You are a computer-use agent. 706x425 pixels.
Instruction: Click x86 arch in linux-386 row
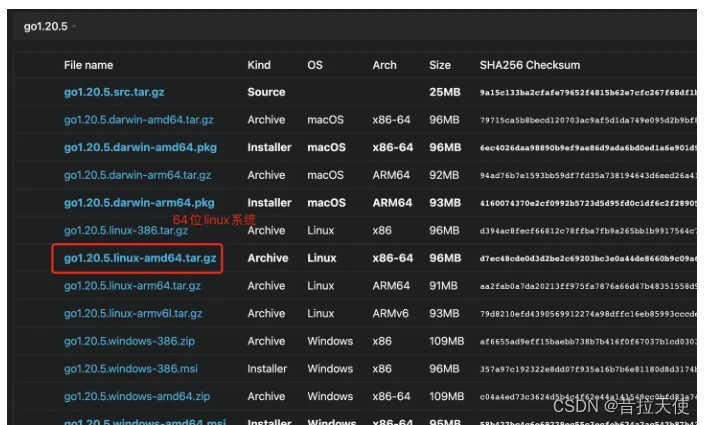click(x=382, y=231)
